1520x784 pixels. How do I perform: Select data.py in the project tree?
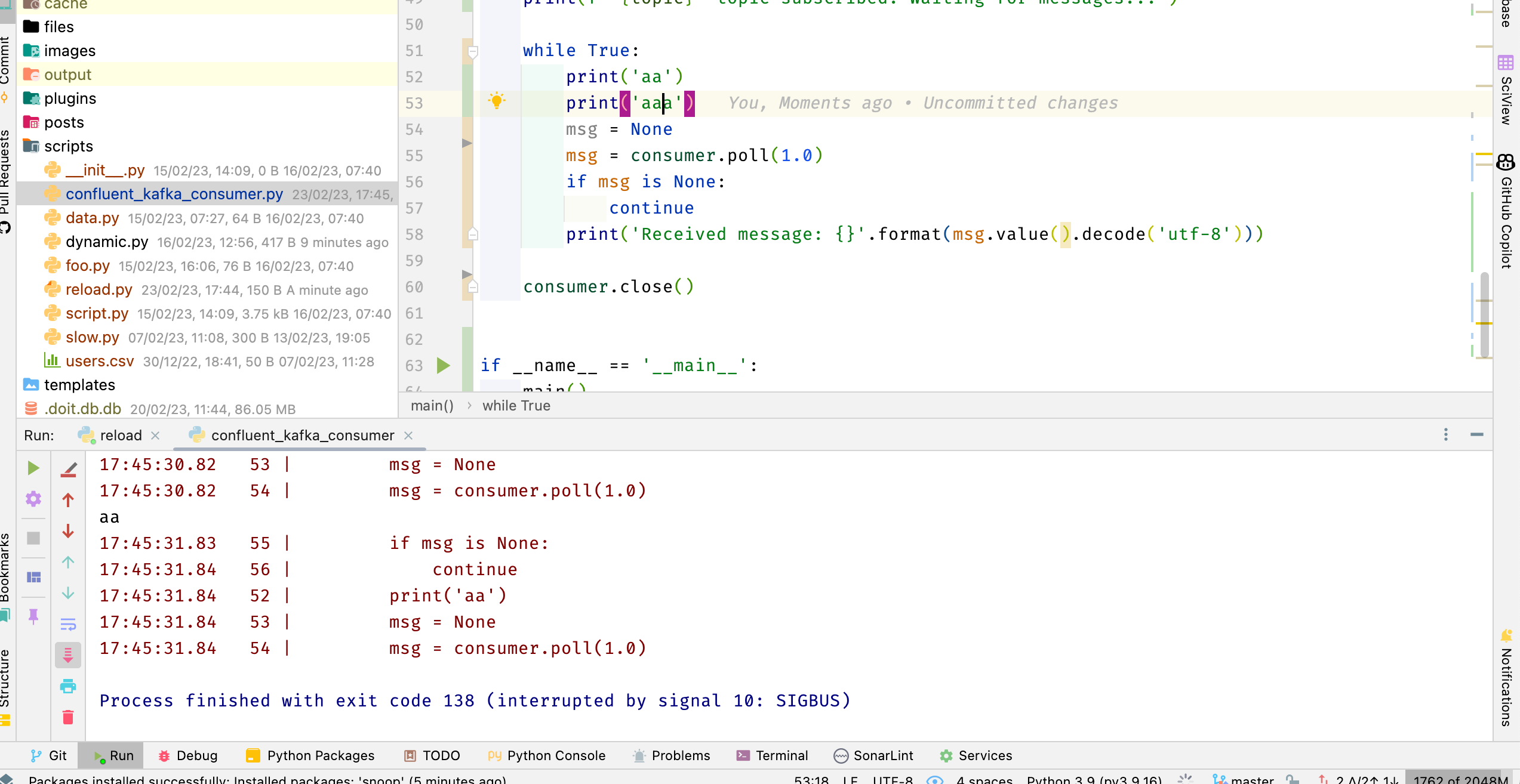(93, 218)
